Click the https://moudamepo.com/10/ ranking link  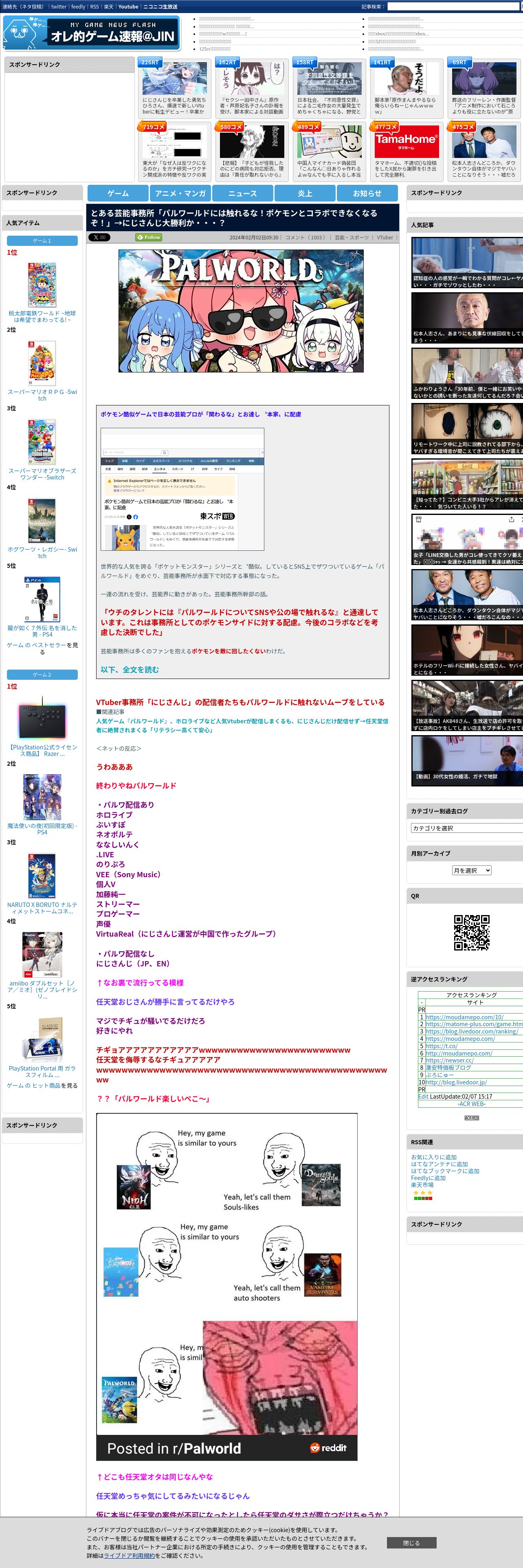(464, 1016)
